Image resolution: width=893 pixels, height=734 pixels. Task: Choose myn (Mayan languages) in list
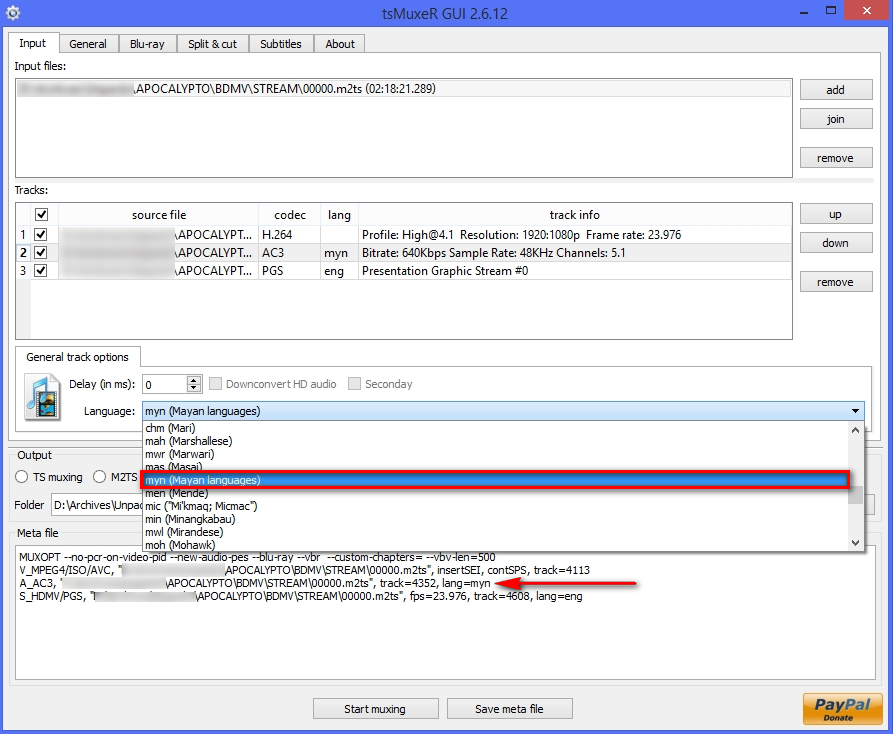[x=494, y=480]
